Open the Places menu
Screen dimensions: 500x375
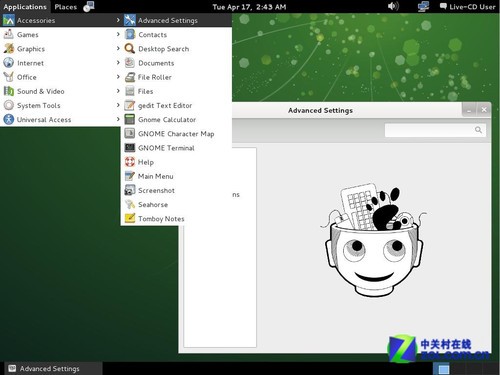[x=66, y=7]
